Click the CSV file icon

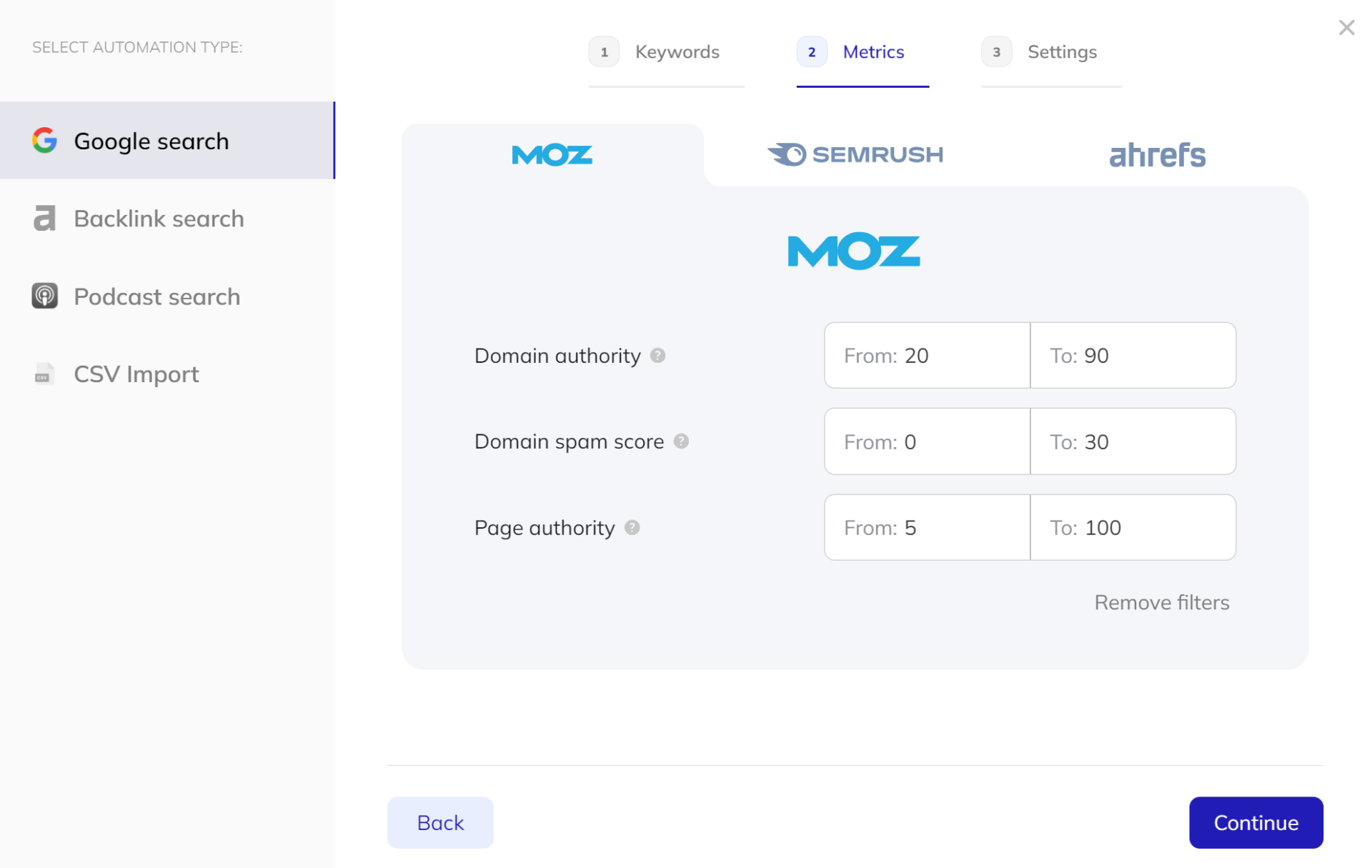pos(44,374)
